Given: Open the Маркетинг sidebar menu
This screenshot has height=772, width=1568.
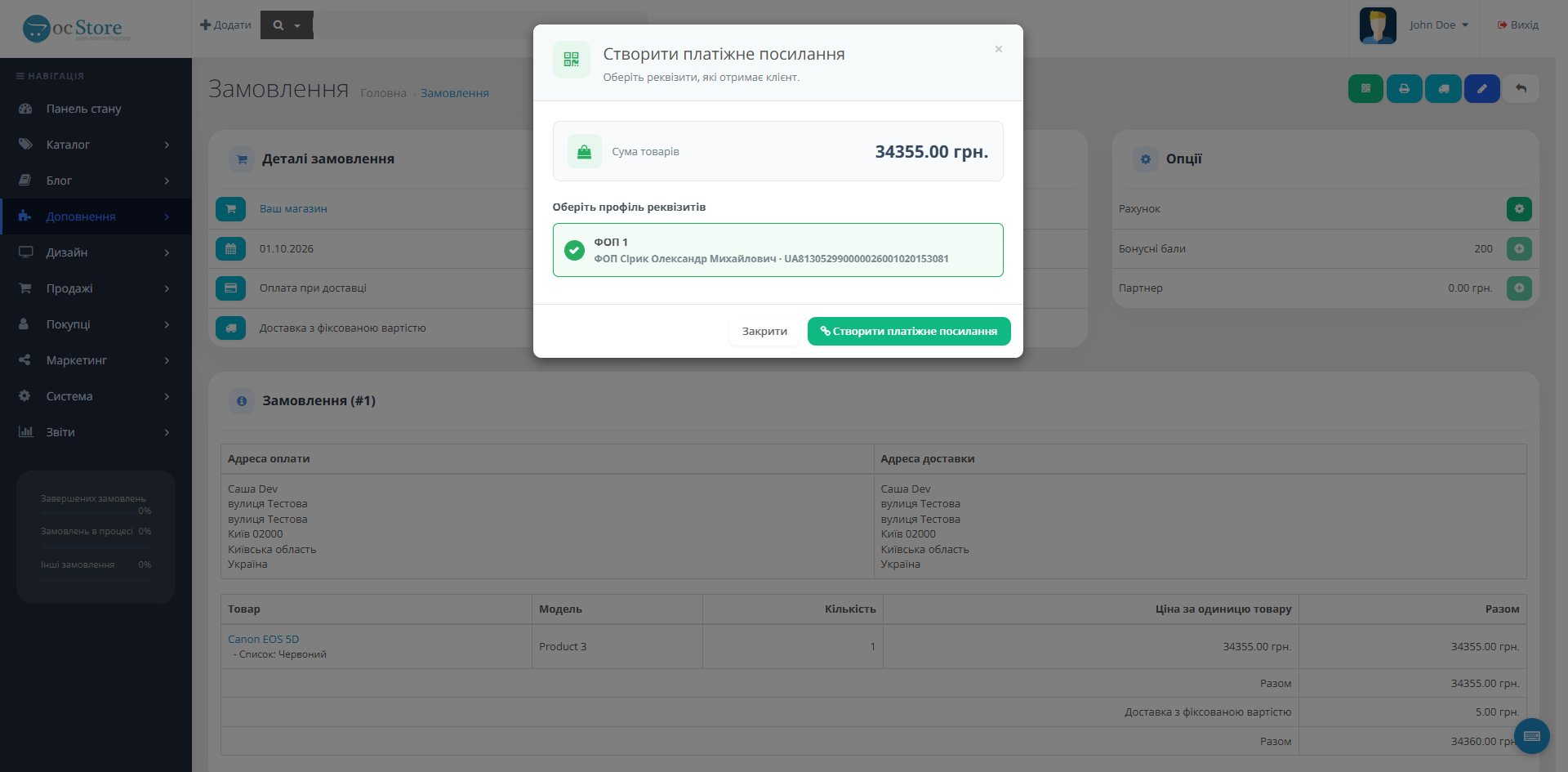Looking at the screenshot, I should [x=96, y=360].
